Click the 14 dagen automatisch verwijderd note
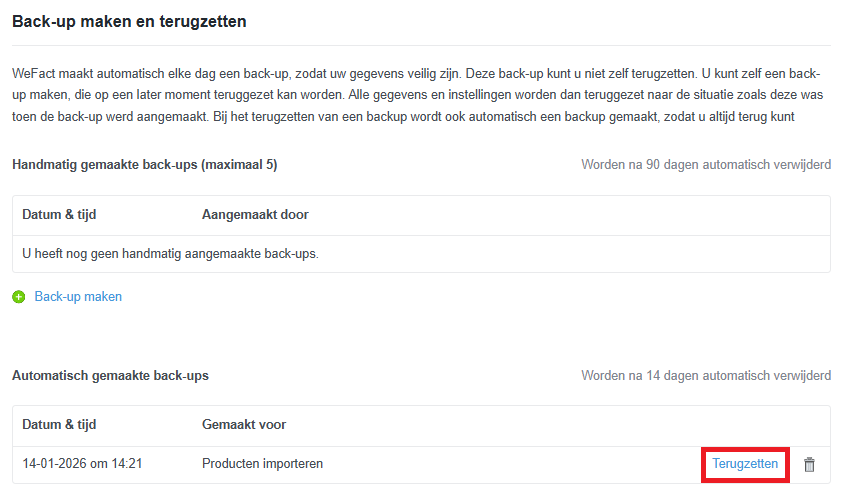 click(x=705, y=376)
